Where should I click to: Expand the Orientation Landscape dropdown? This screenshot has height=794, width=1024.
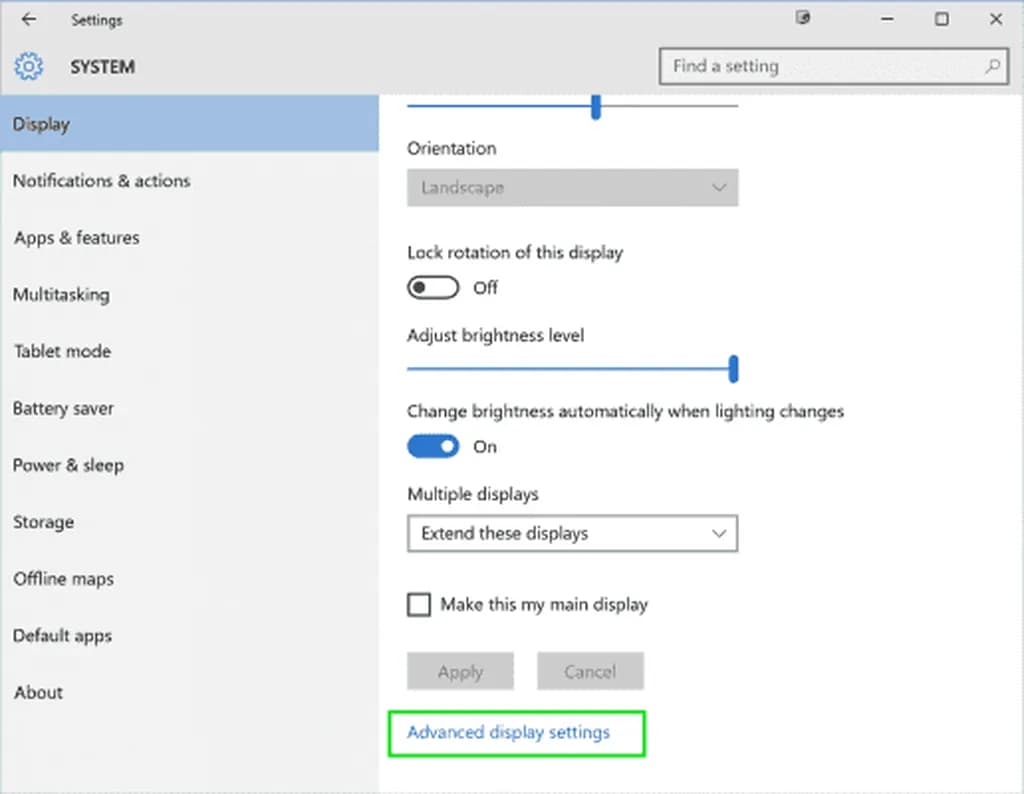click(x=572, y=188)
